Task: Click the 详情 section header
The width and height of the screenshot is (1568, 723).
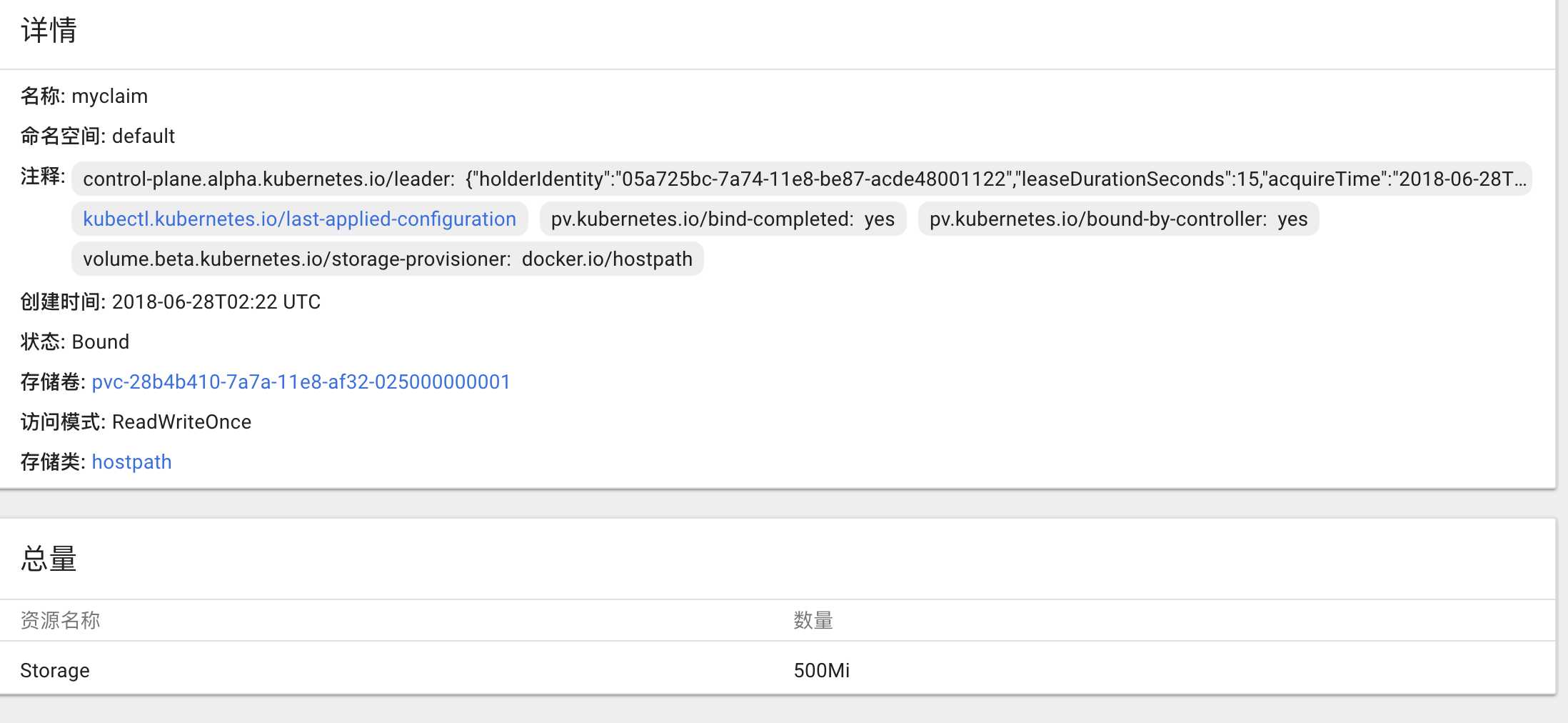Action: pos(49,31)
